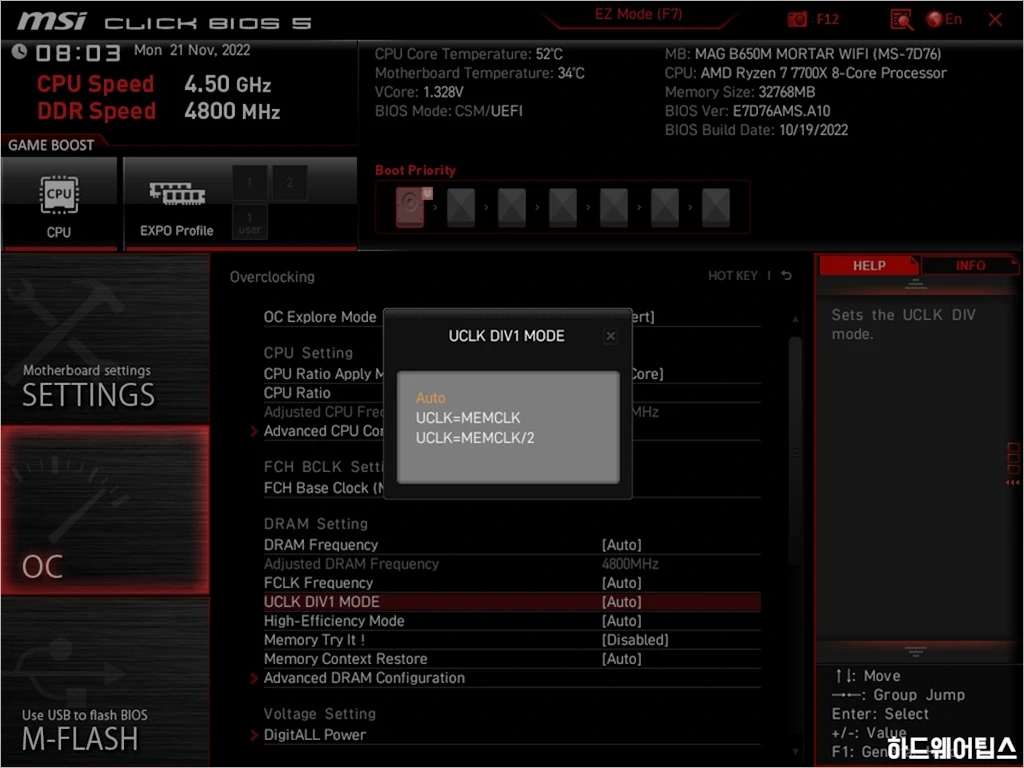The image size is (1024, 768).
Task: Click the fifth boot priority slot icon
Action: pyautogui.click(x=614, y=207)
